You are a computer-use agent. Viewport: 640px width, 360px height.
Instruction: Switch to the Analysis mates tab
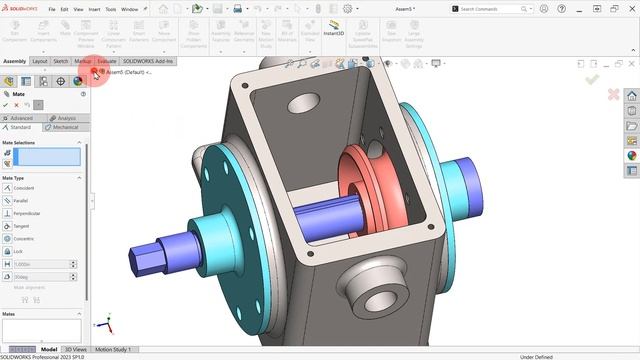tap(67, 118)
